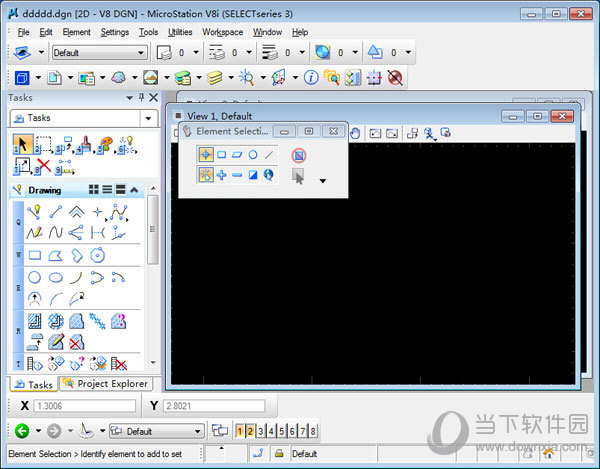
Task: Click the scroll down arrow in Tasks panel
Action: [153, 362]
